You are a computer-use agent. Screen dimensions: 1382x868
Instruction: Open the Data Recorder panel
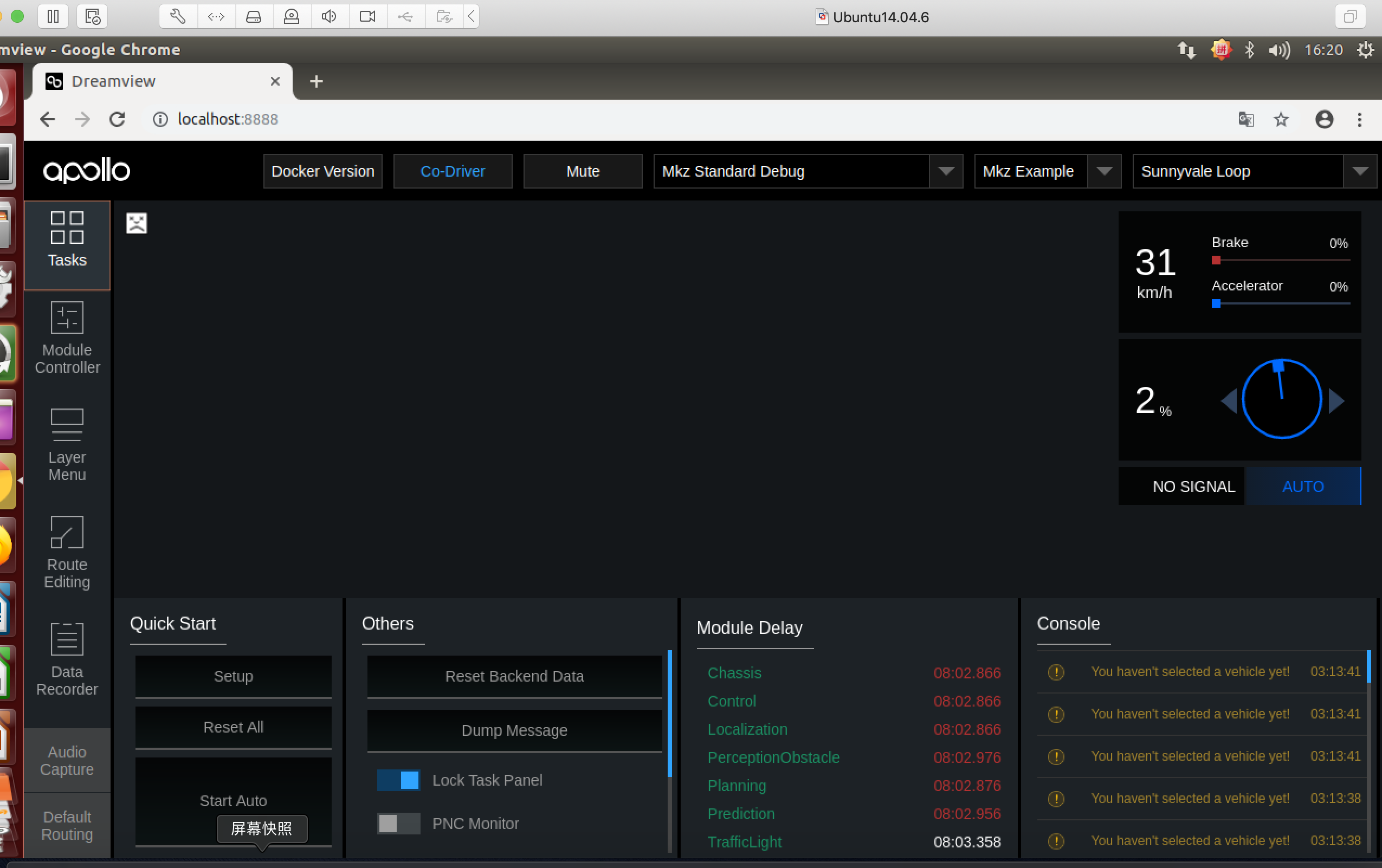(67, 657)
